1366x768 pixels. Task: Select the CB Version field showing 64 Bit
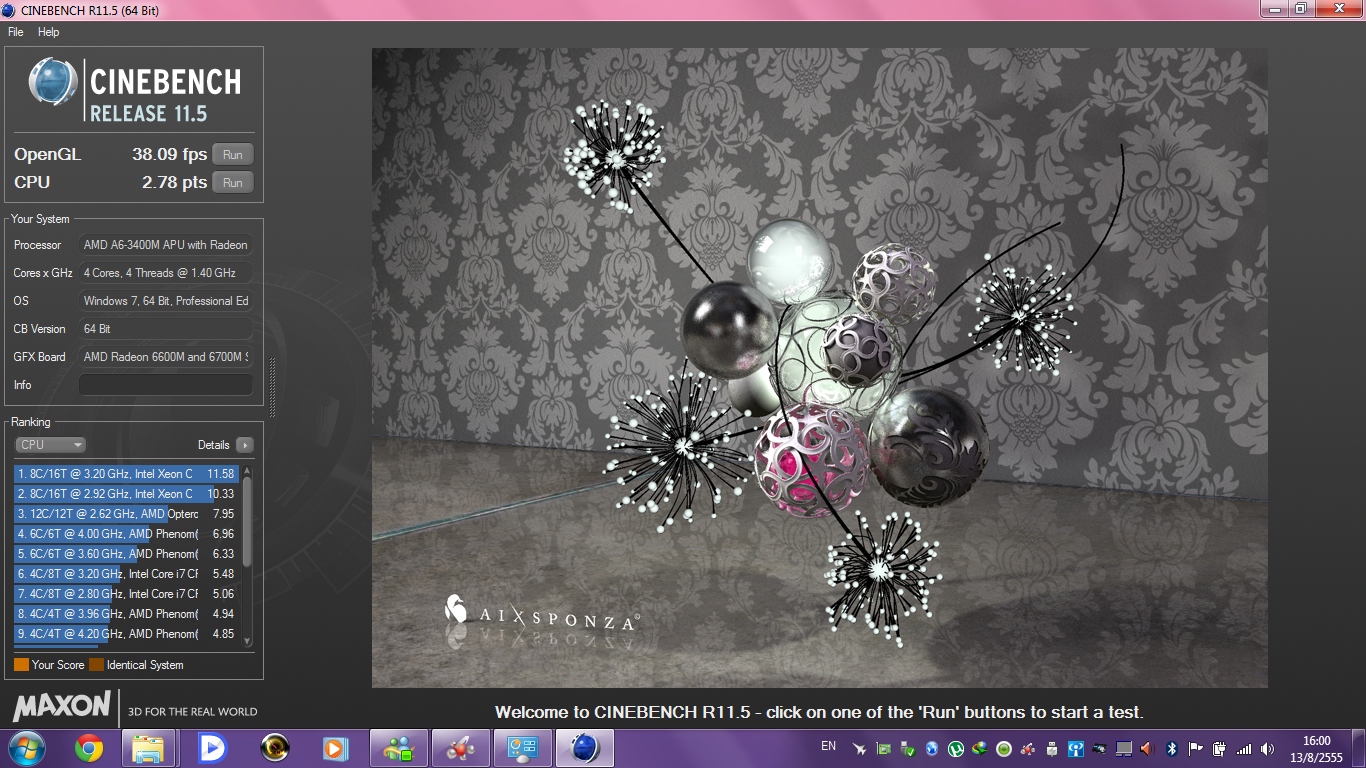pyautogui.click(x=166, y=329)
